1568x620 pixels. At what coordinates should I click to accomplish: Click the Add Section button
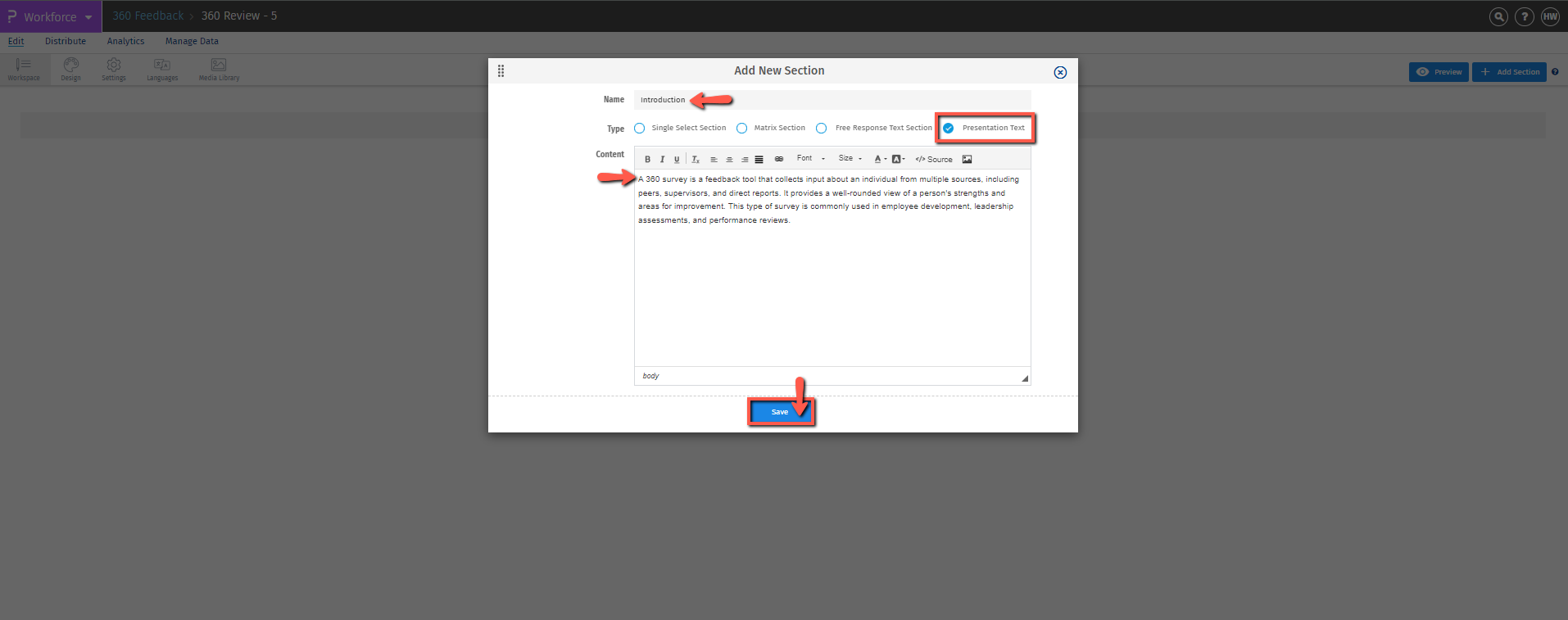(1509, 72)
